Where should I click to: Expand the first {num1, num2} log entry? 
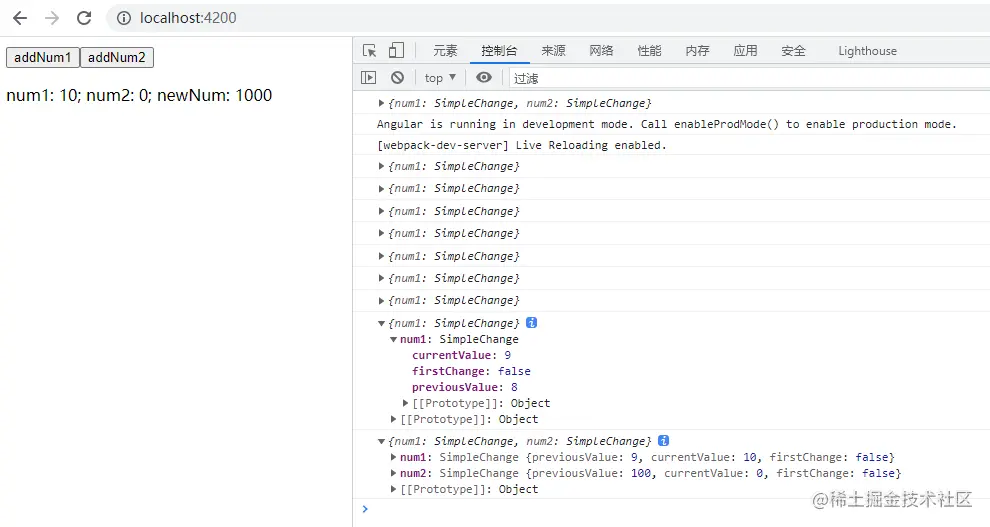[382, 104]
